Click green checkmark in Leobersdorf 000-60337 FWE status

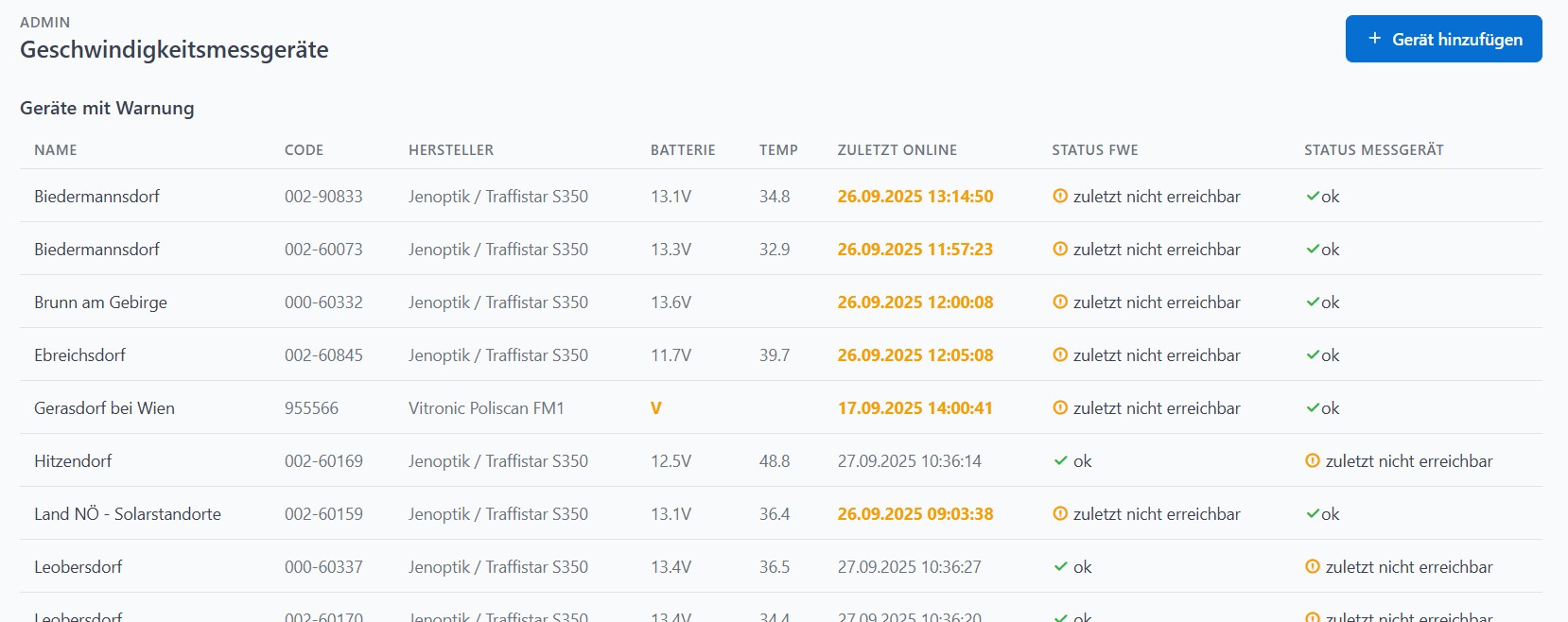pyautogui.click(x=1061, y=567)
